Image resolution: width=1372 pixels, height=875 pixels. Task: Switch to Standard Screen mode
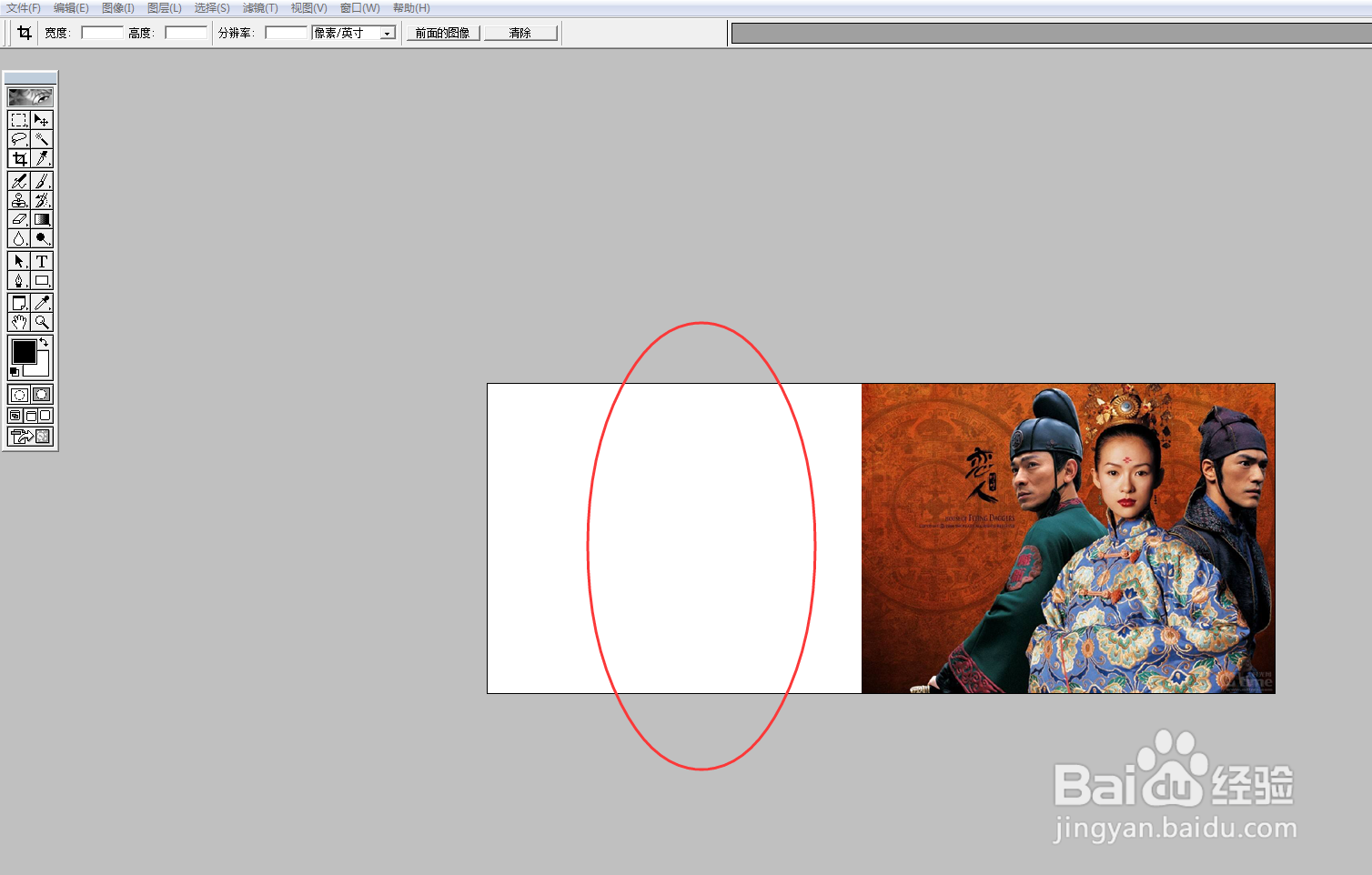15,416
